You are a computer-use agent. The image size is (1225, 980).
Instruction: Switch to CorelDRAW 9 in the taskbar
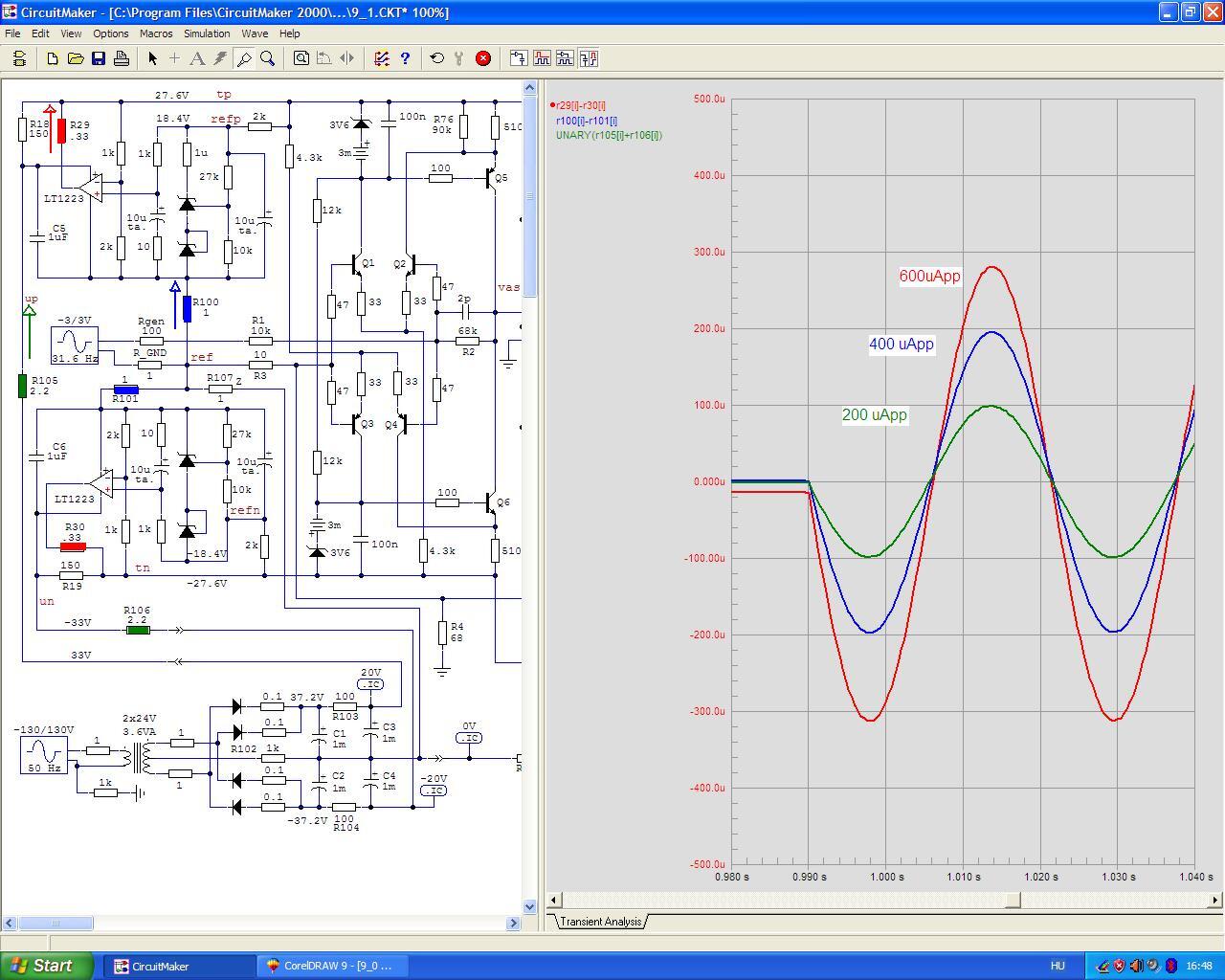(335, 966)
